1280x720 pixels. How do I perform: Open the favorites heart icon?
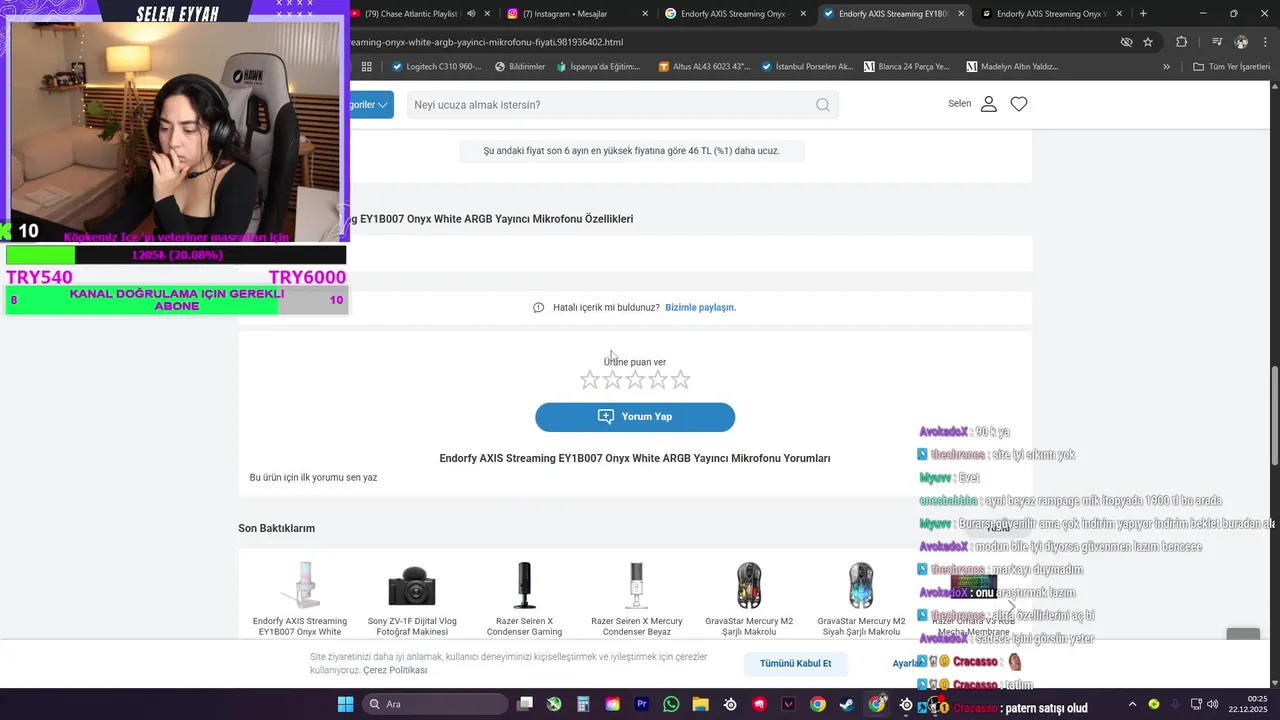pos(1019,104)
